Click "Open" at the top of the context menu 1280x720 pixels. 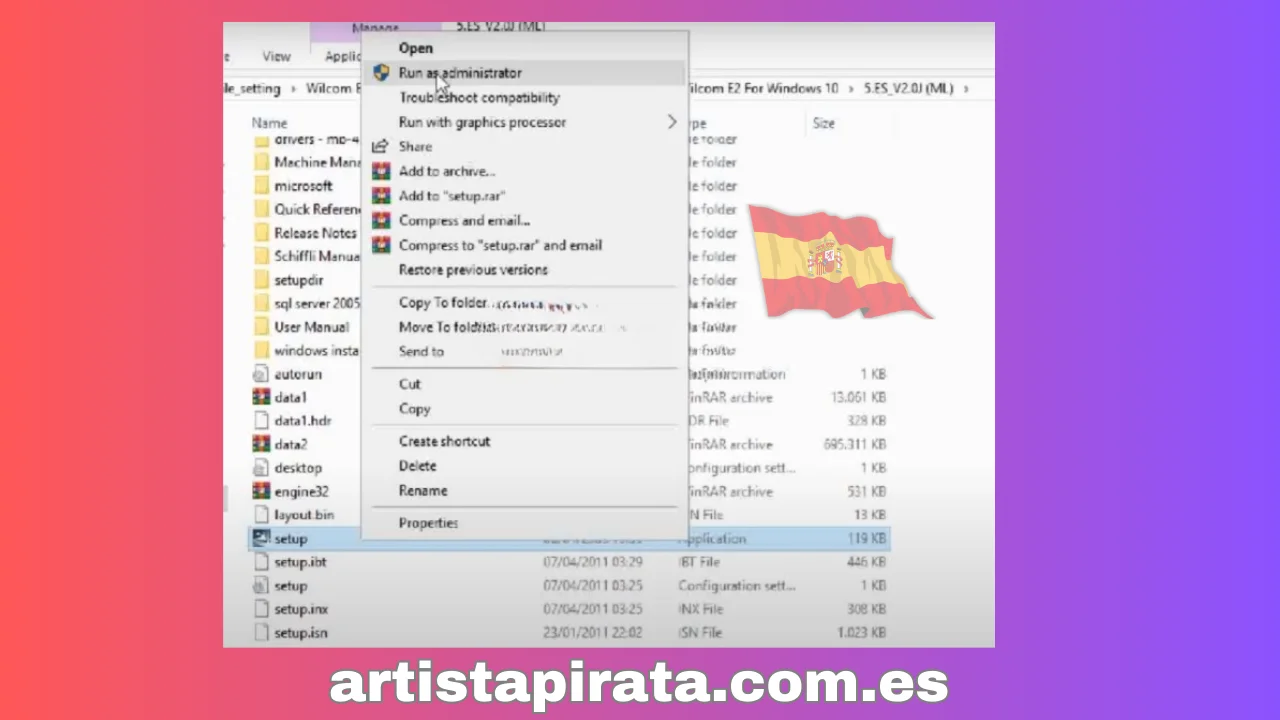[x=415, y=47]
